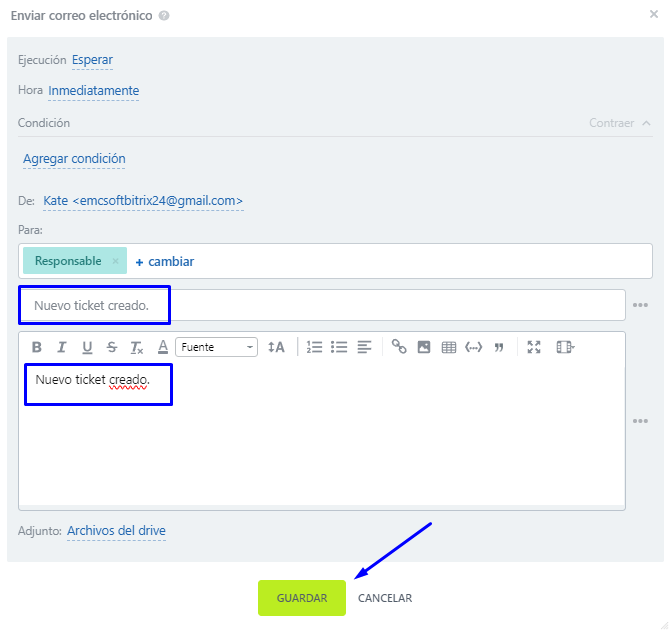Insert a numbered list
The image size is (671, 630).
click(314, 347)
